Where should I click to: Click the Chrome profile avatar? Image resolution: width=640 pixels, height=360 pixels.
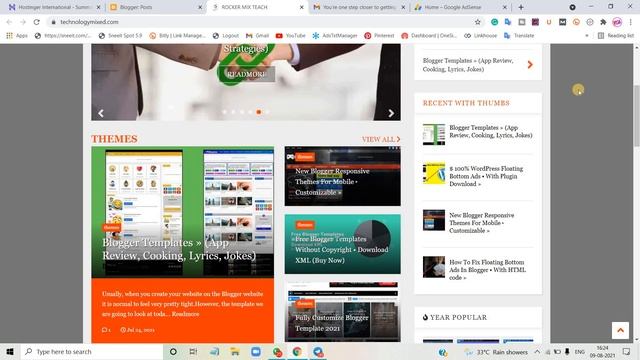[617, 22]
